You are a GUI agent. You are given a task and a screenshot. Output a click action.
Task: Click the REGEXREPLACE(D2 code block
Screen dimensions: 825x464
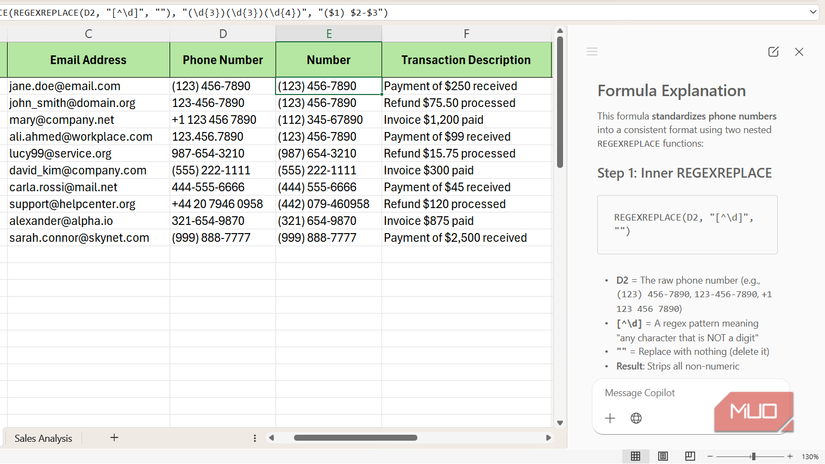(687, 225)
